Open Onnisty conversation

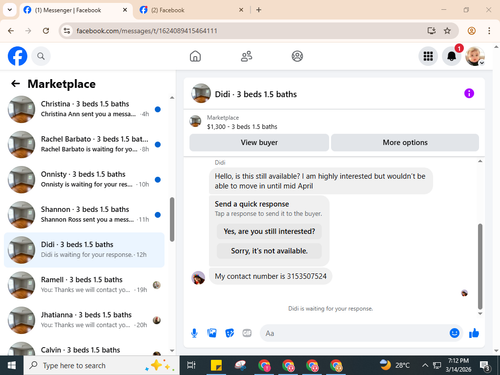84,180
